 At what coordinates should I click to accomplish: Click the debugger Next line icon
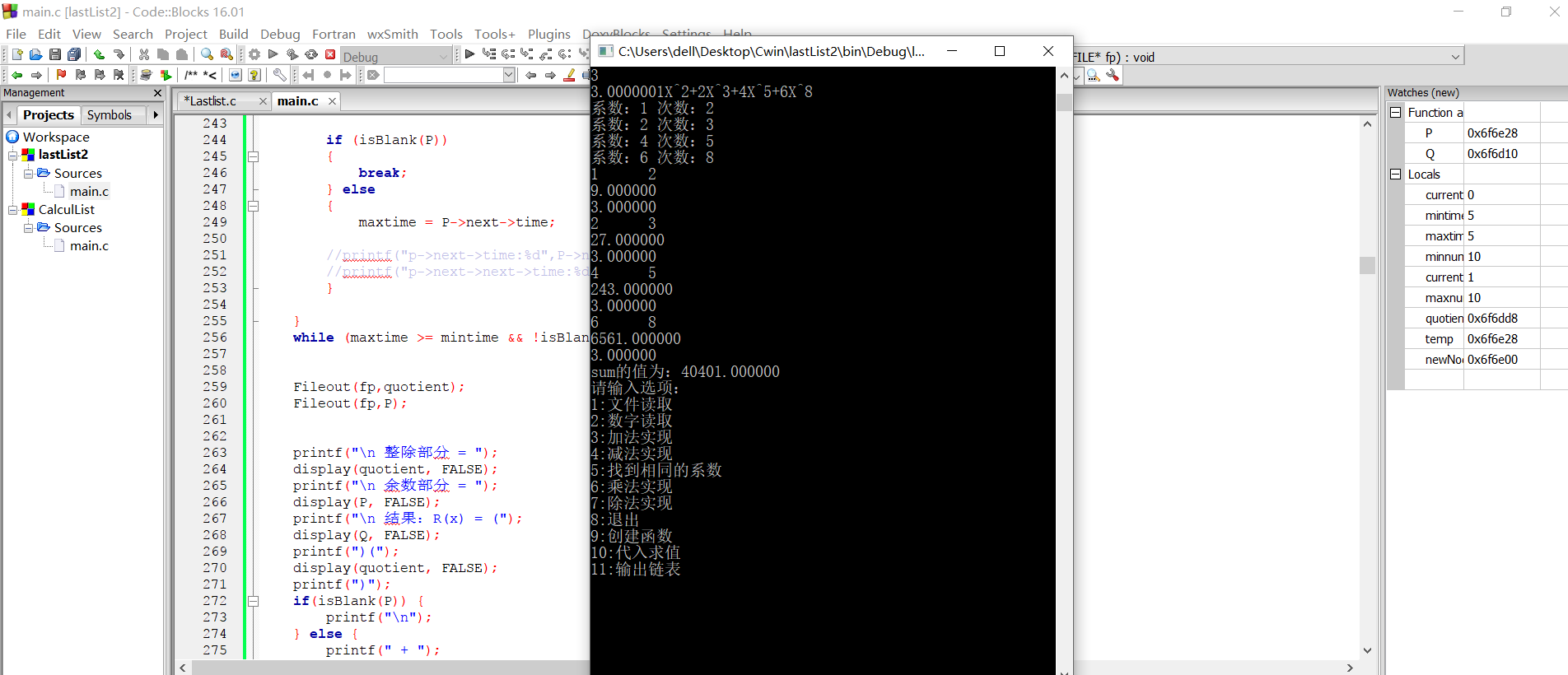[x=508, y=54]
